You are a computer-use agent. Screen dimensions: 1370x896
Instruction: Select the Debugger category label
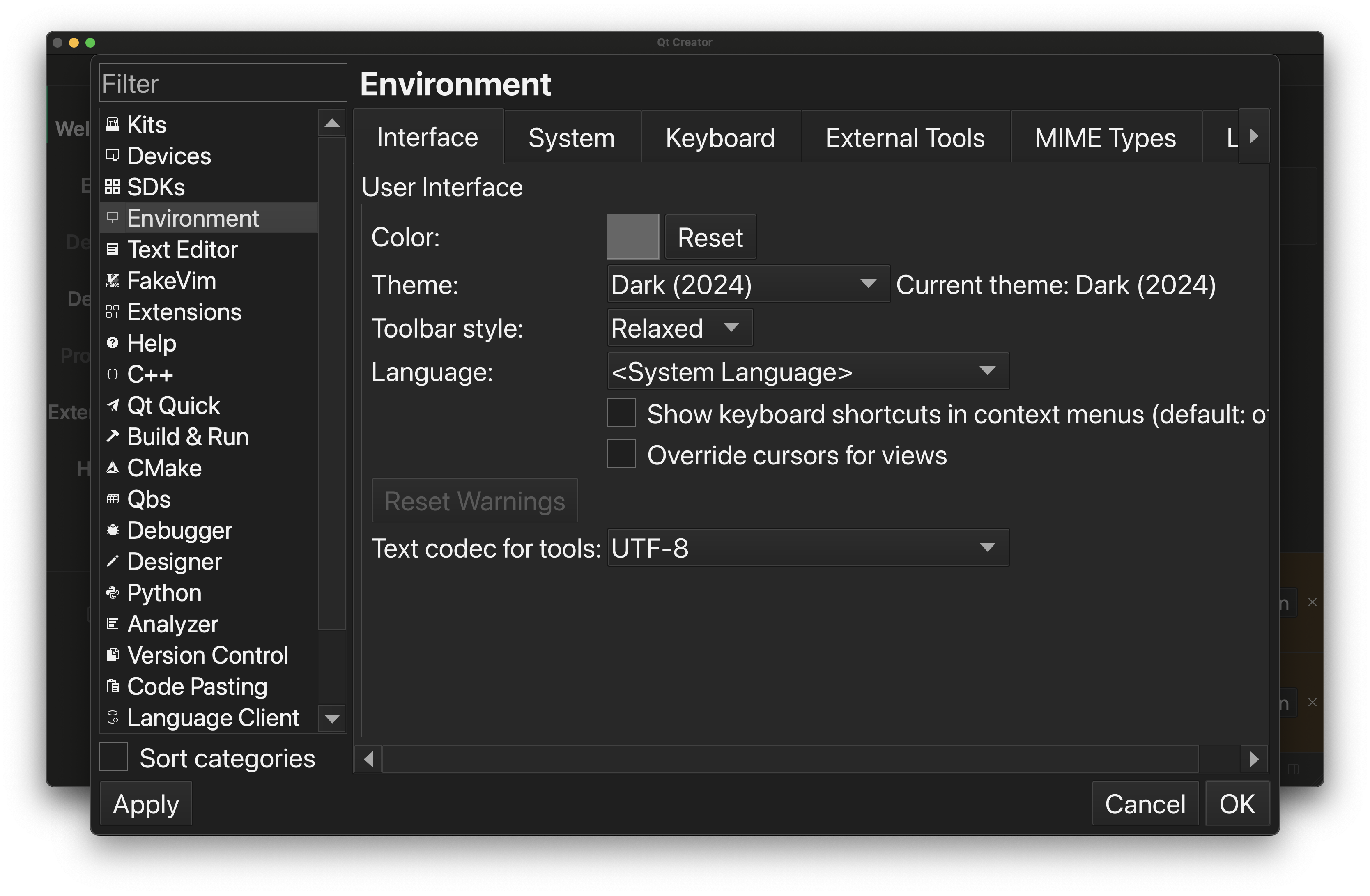click(179, 530)
